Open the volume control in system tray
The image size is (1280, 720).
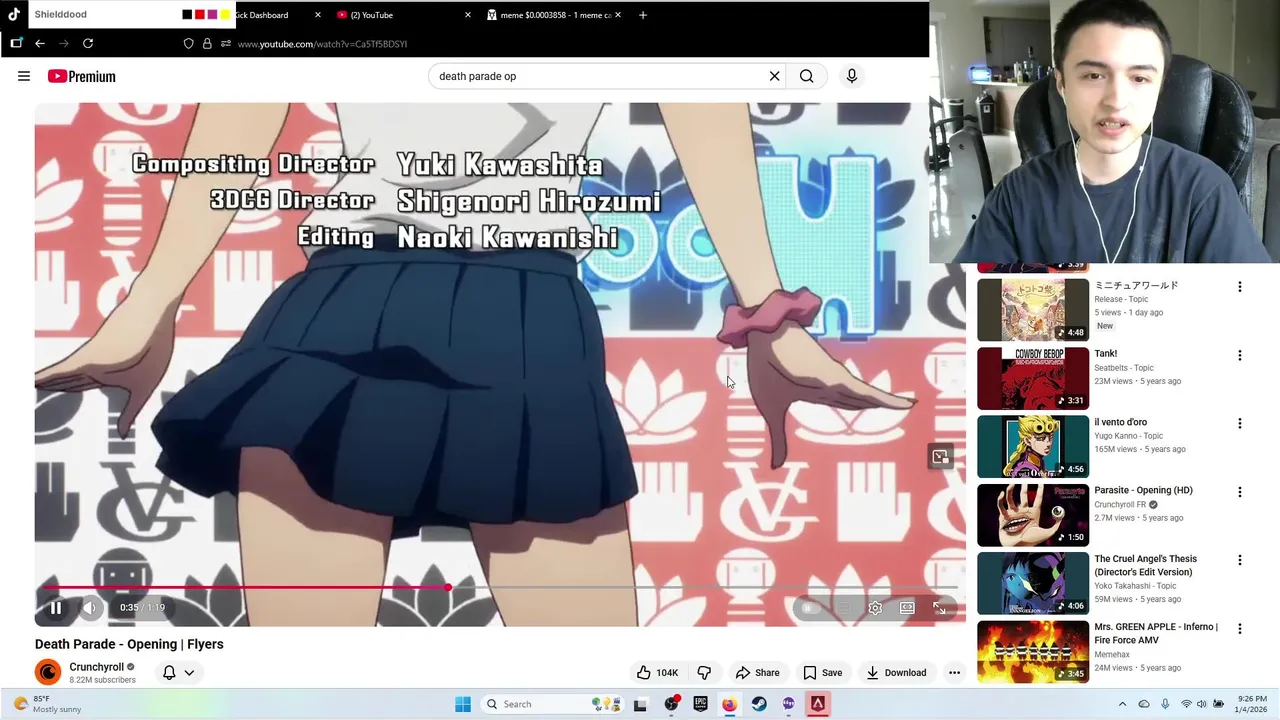(1202, 704)
